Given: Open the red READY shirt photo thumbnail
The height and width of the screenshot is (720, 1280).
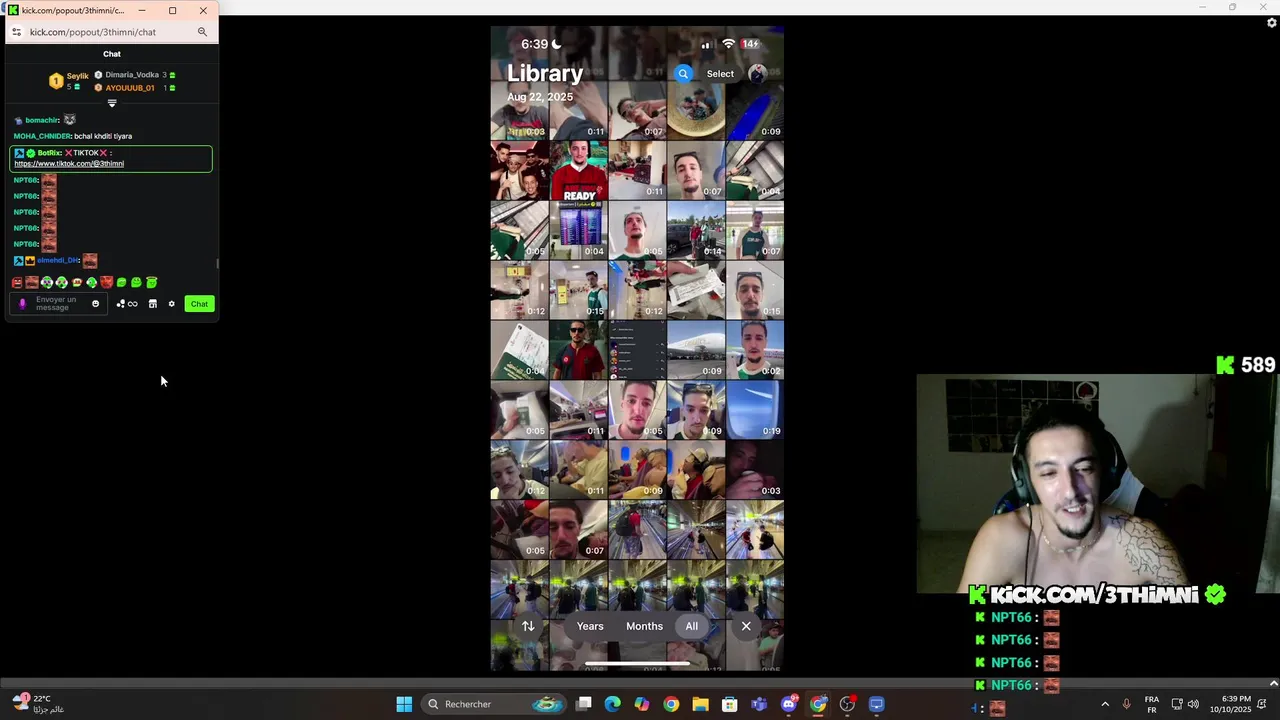Looking at the screenshot, I should pyautogui.click(x=578, y=171).
